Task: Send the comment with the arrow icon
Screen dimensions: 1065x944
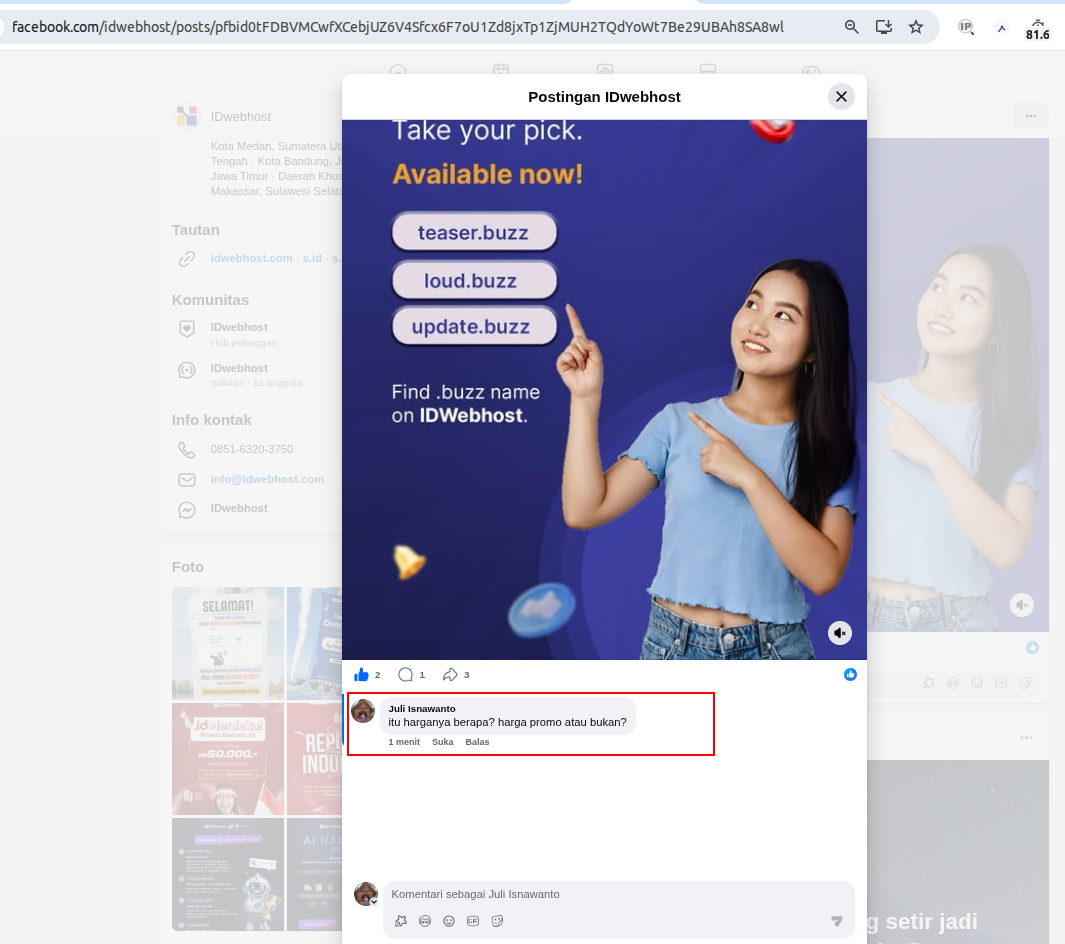Action: [x=837, y=921]
